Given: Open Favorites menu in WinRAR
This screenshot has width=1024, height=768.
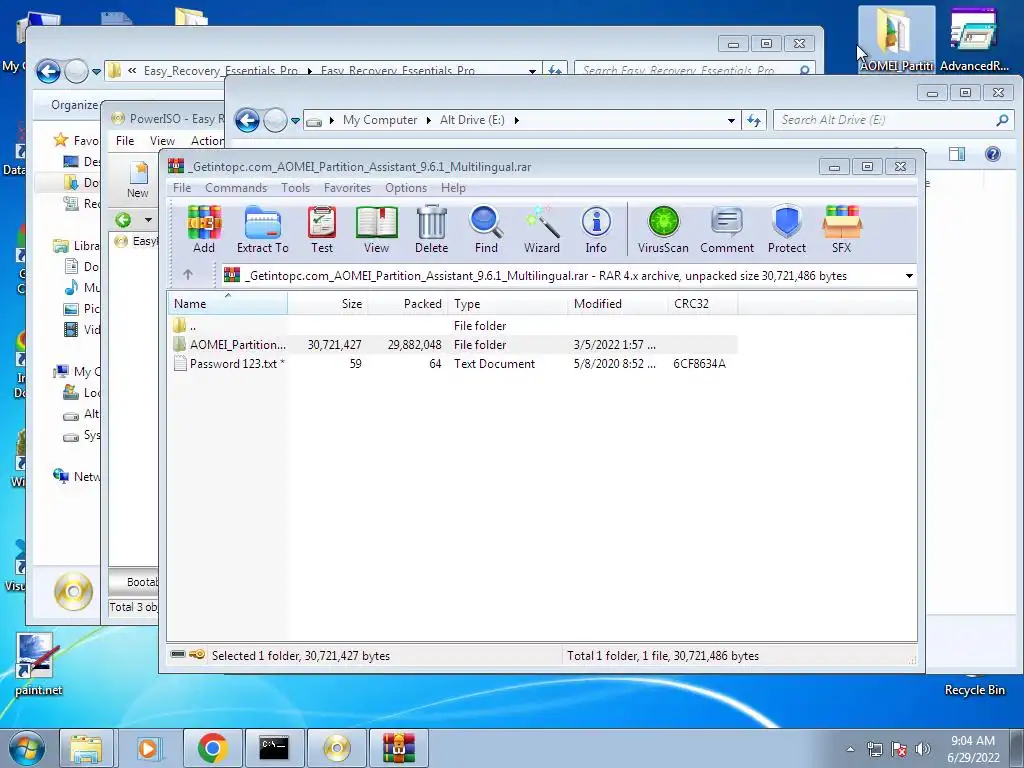Looking at the screenshot, I should 347,187.
